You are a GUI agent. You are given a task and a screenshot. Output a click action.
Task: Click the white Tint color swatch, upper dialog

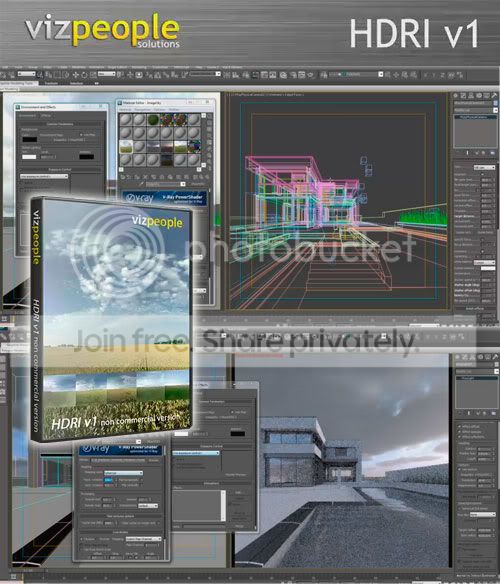[29, 157]
